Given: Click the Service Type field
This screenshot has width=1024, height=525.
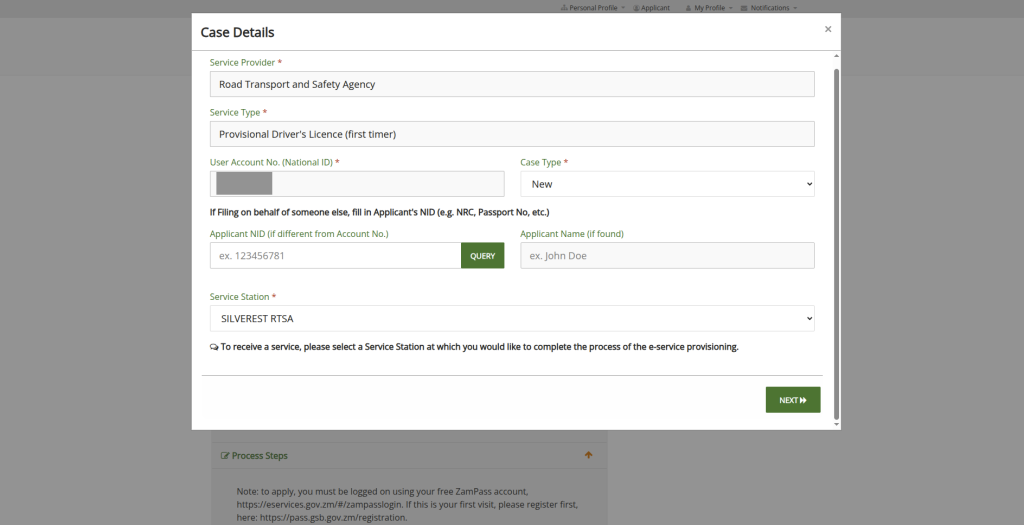Looking at the screenshot, I should [x=512, y=134].
